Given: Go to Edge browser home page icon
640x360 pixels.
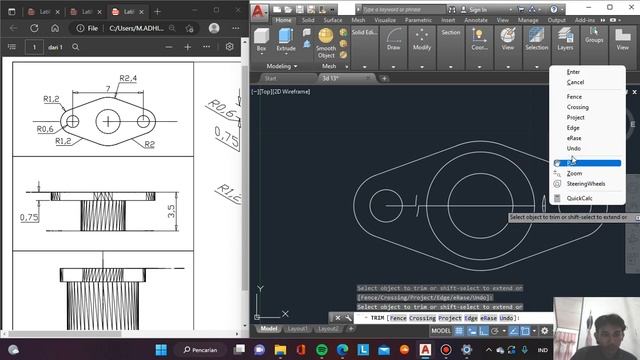Looking at the screenshot, I should [55, 28].
